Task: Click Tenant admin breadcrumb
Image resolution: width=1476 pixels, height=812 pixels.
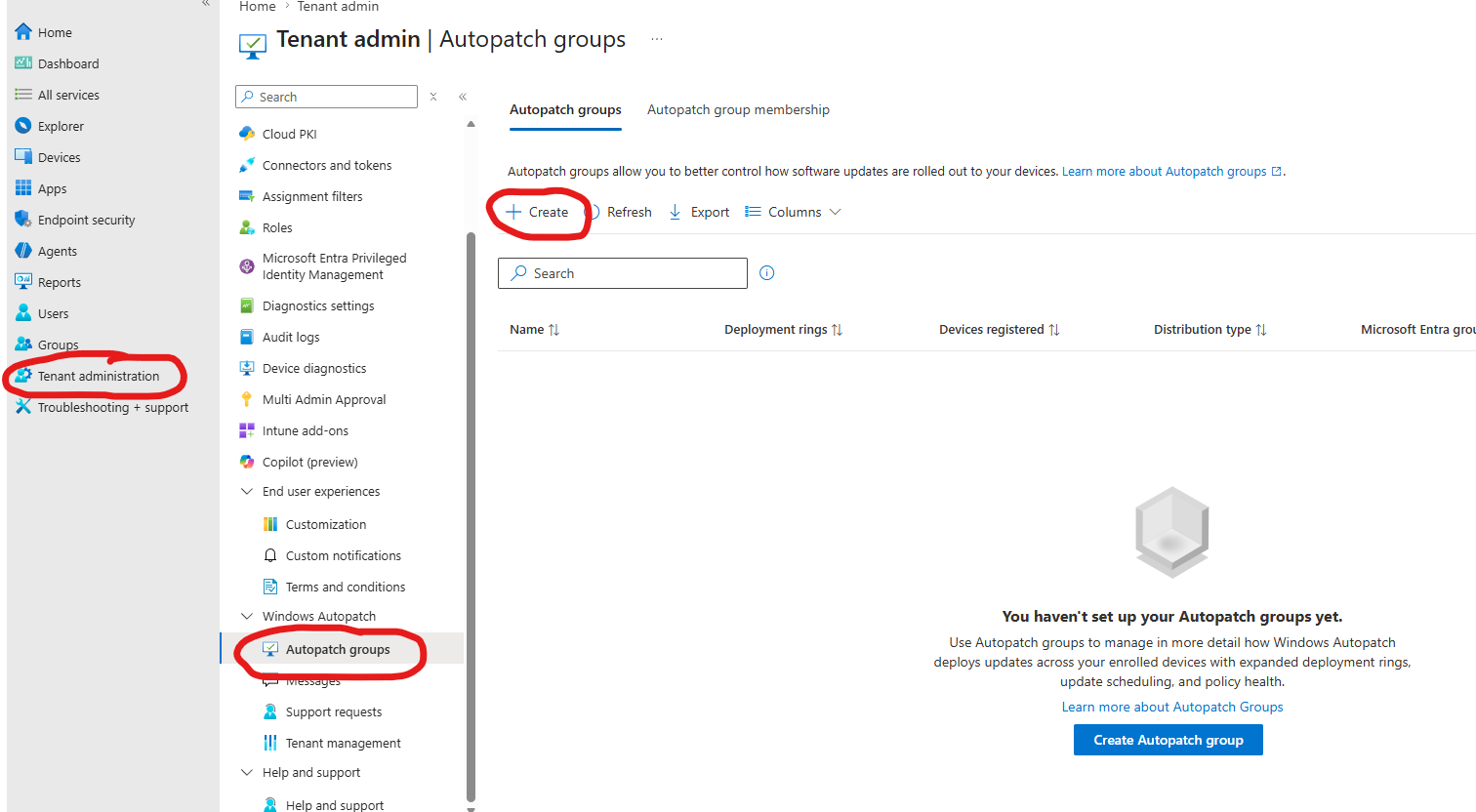Action: [x=338, y=7]
